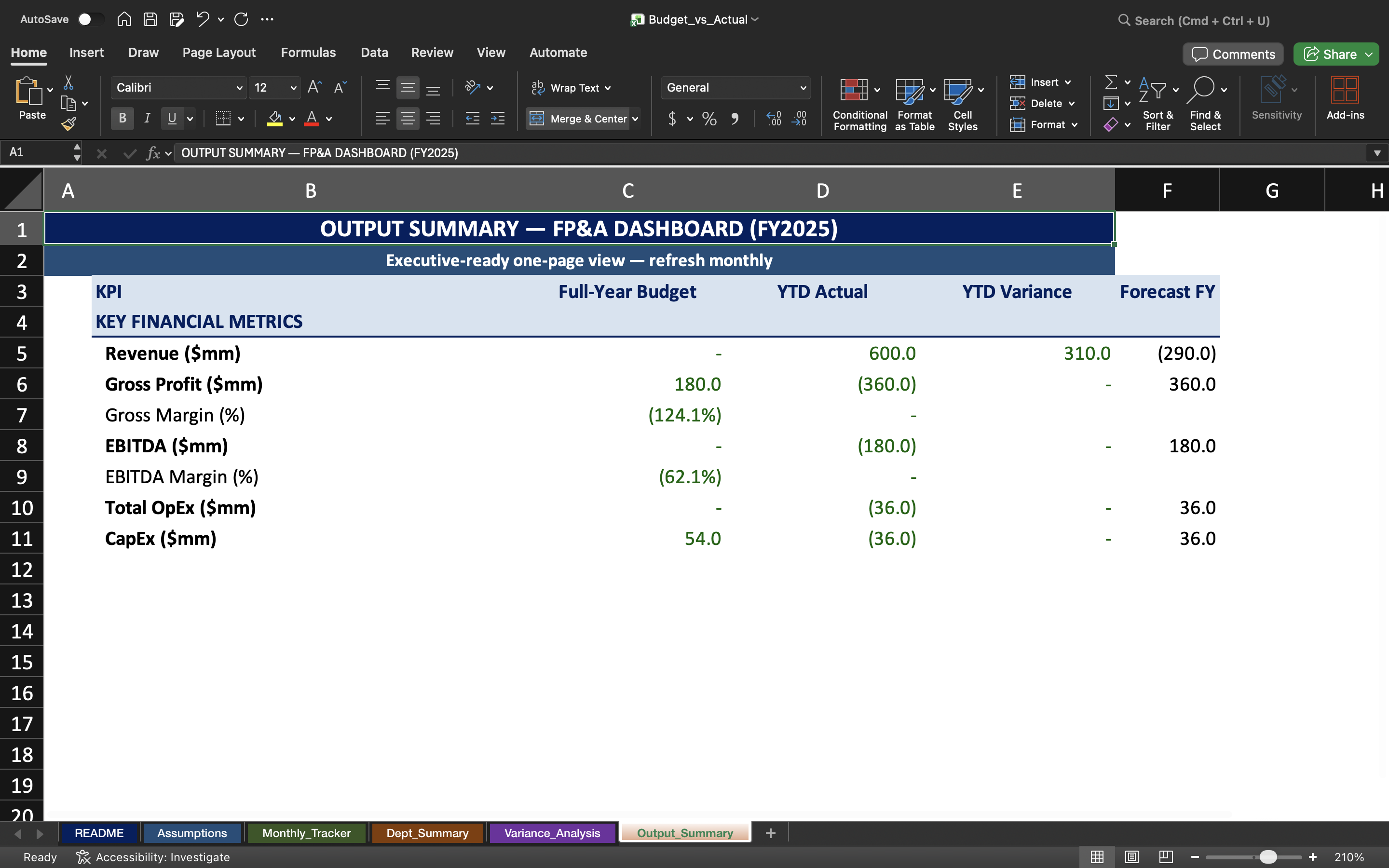Toggle Underline formatting

pos(172,119)
